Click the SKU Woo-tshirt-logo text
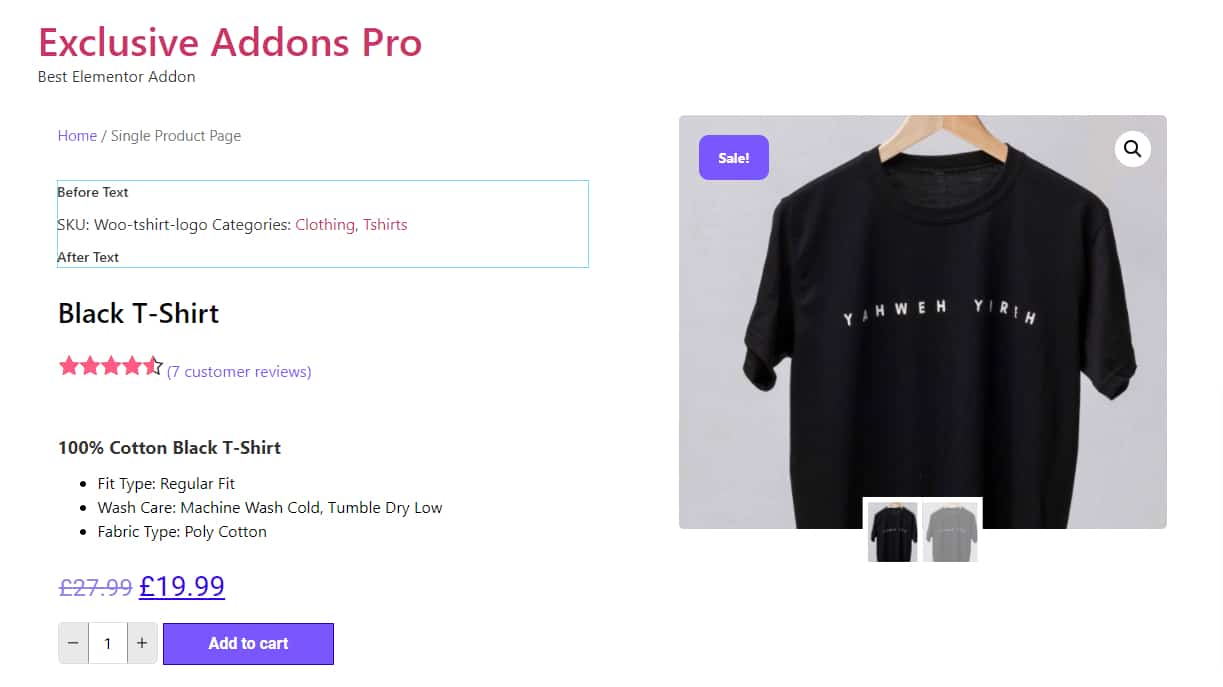Screen dimensions: 1223x687 click(132, 225)
